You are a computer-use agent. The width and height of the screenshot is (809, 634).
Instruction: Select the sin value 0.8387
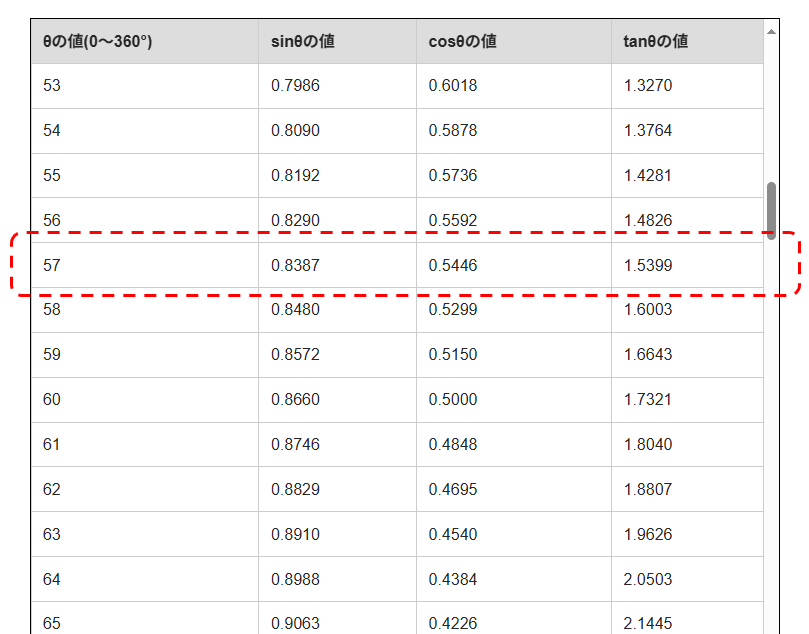tap(295, 266)
